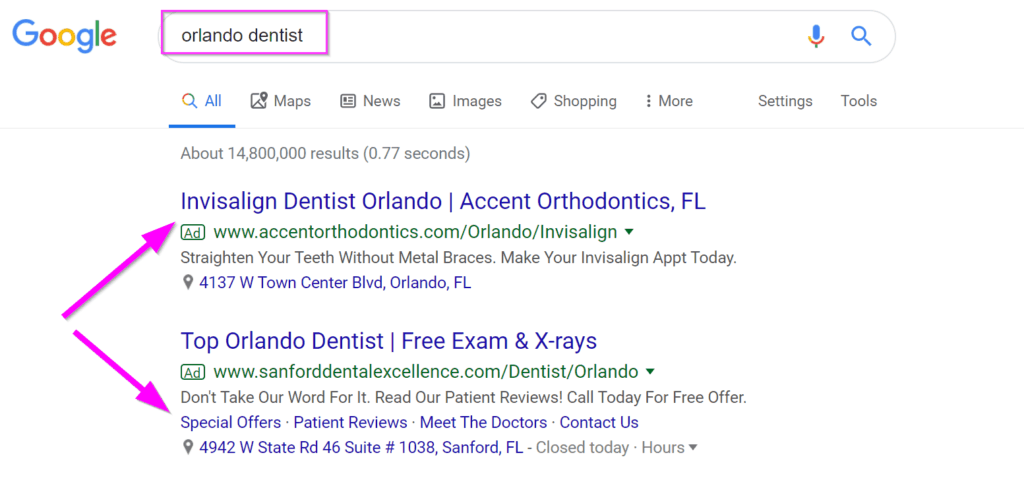
Task: Open the Shopping tab
Action: 573,101
